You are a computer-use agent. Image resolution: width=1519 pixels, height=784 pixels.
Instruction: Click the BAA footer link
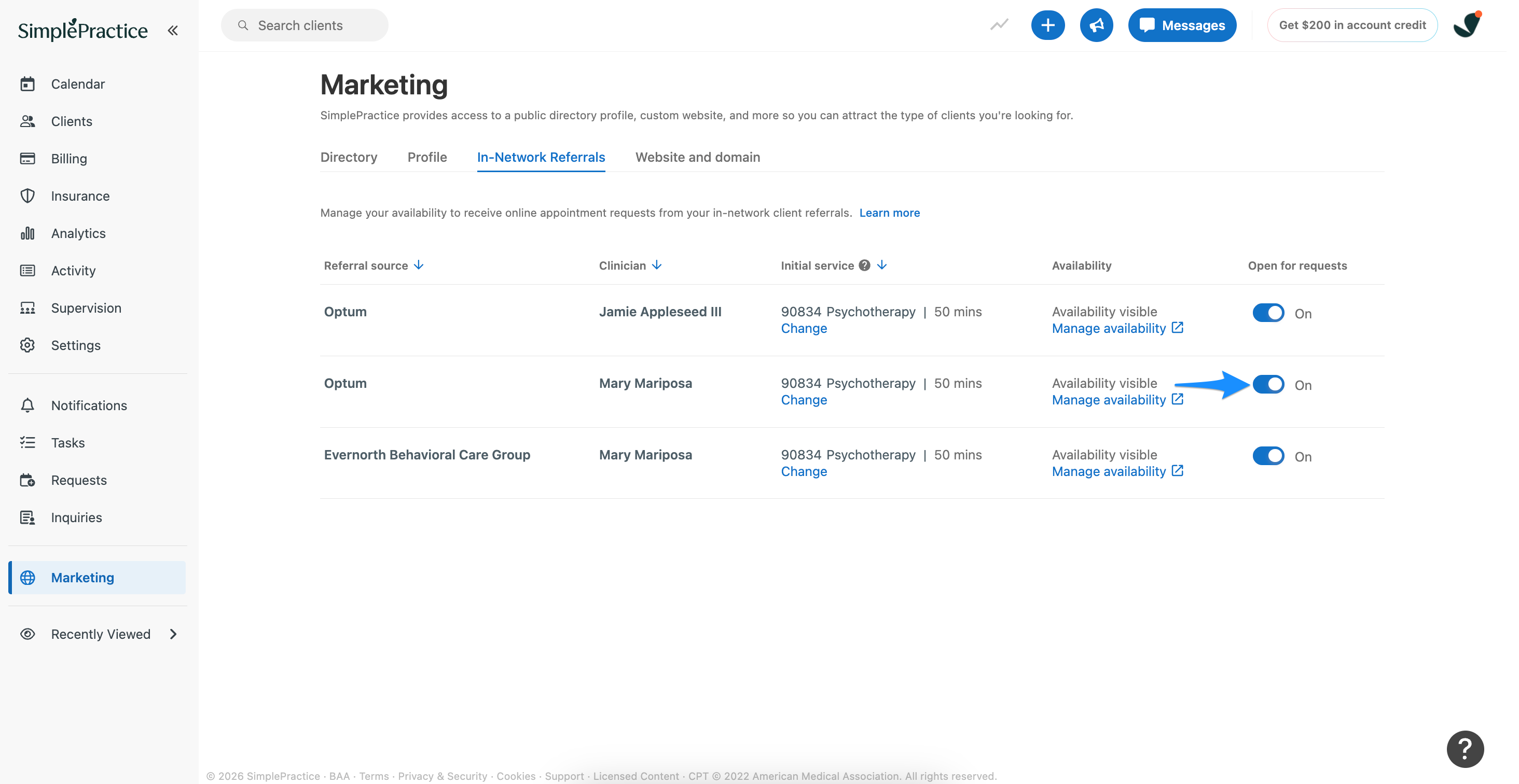click(x=339, y=776)
